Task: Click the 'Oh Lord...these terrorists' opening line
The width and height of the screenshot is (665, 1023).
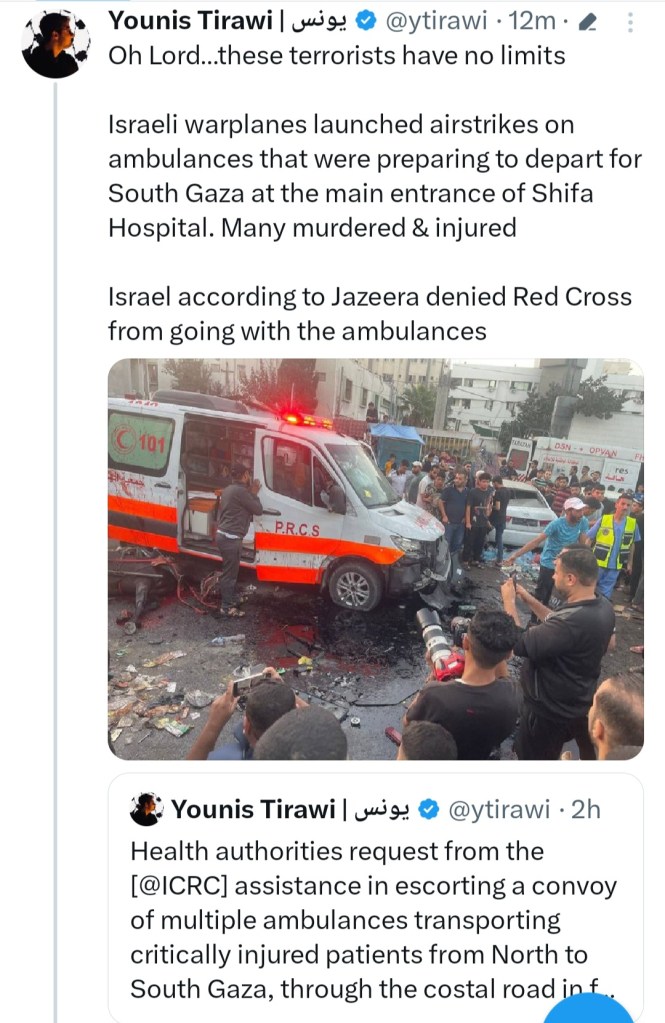Action: tap(337, 56)
